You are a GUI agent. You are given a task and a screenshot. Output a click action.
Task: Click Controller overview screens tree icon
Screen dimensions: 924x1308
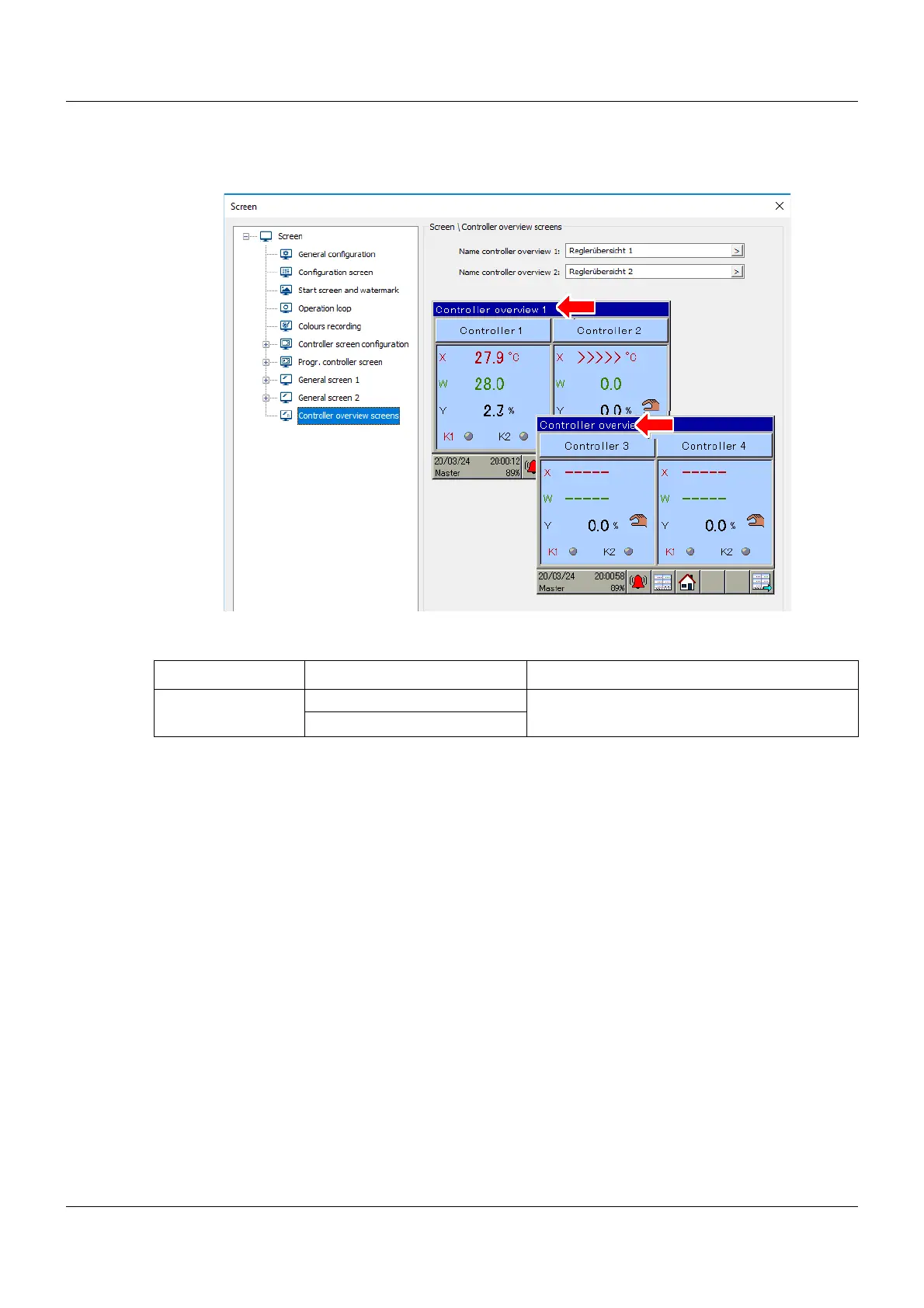[x=286, y=416]
